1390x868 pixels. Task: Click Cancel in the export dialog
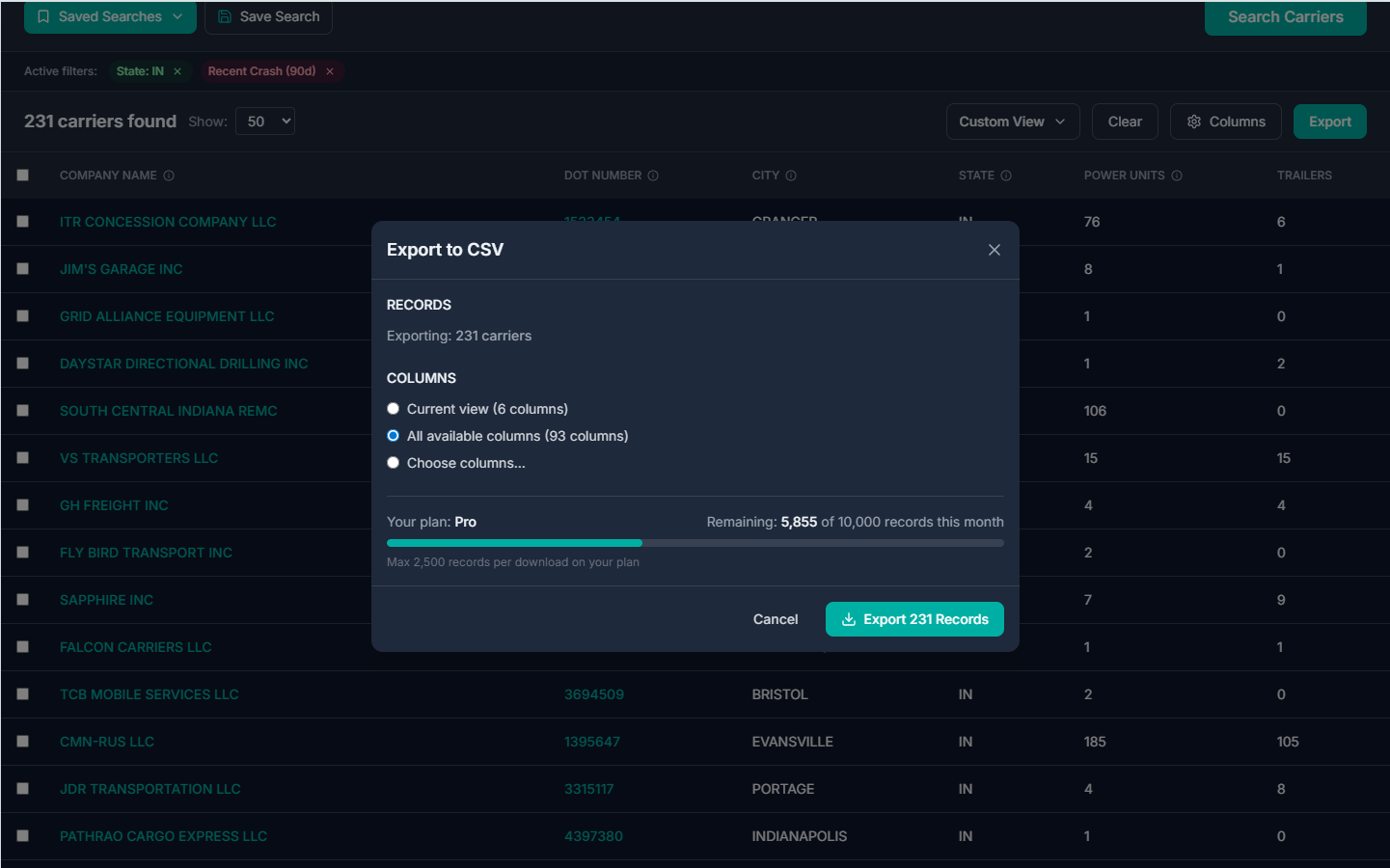coord(775,618)
